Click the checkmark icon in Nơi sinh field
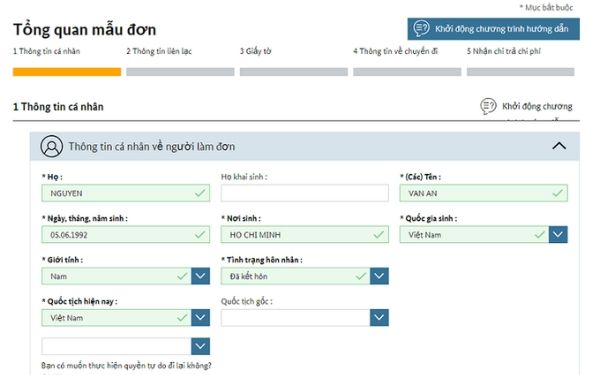Image resolution: width=600 pixels, height=375 pixels. pos(379,234)
